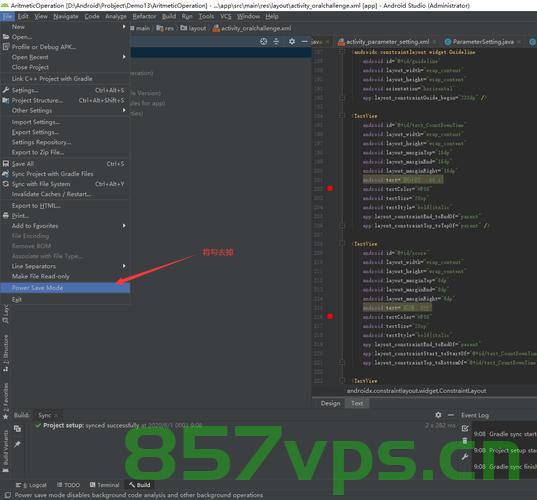Image resolution: width=537 pixels, height=500 pixels.
Task: Click collapse all icon in project panel
Action: (x=276, y=41)
